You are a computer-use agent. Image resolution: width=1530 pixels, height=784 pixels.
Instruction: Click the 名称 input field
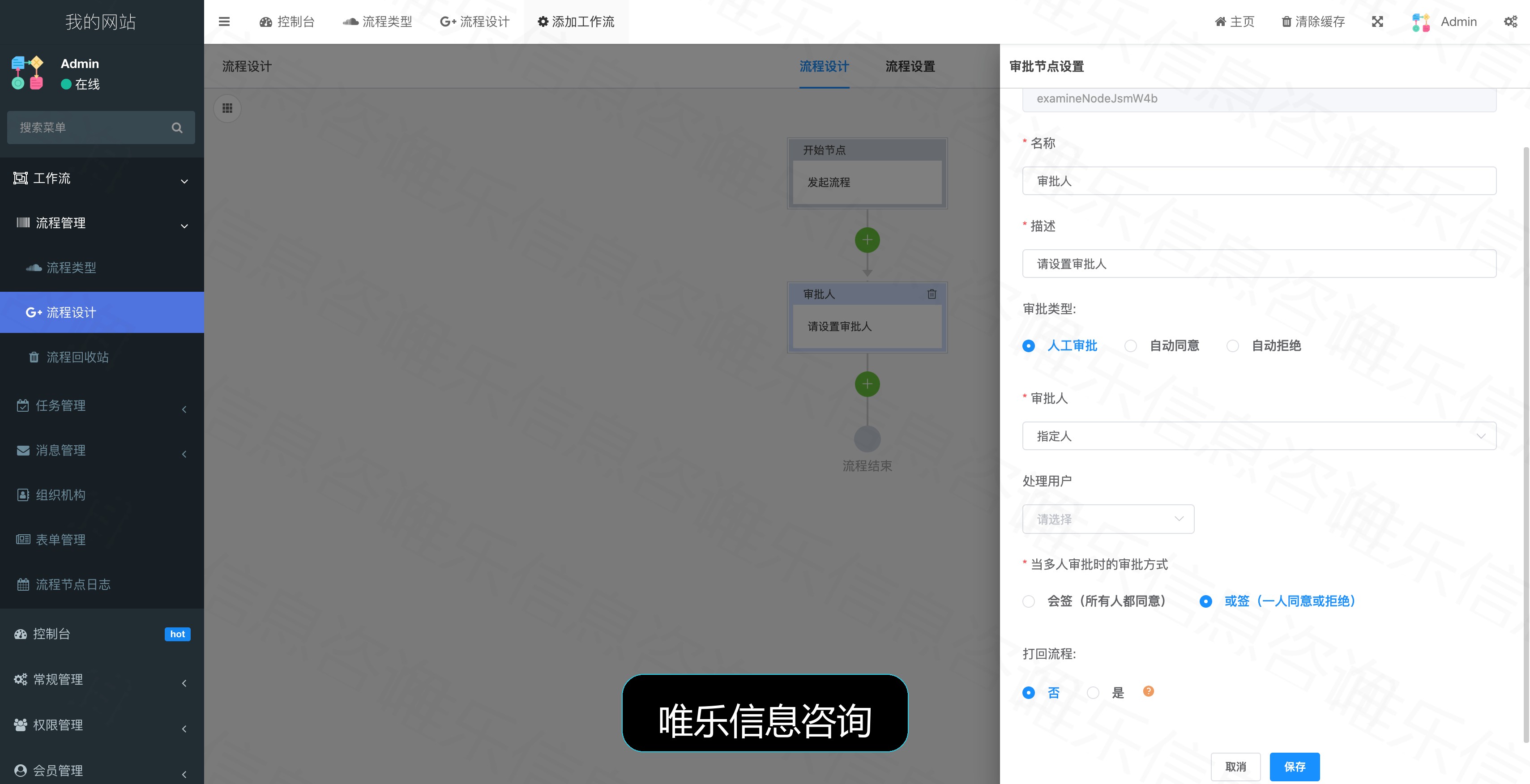click(1259, 180)
